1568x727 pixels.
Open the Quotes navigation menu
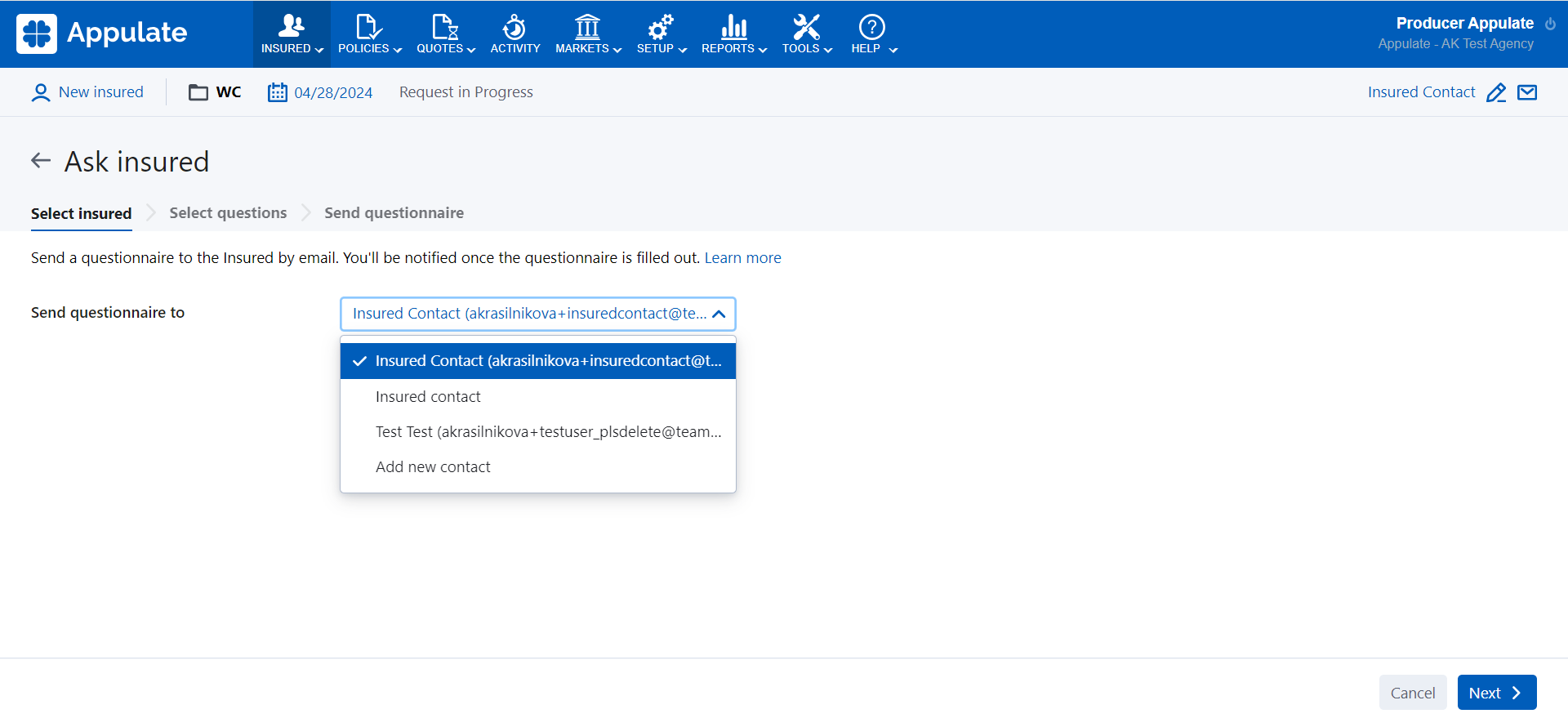[x=445, y=34]
